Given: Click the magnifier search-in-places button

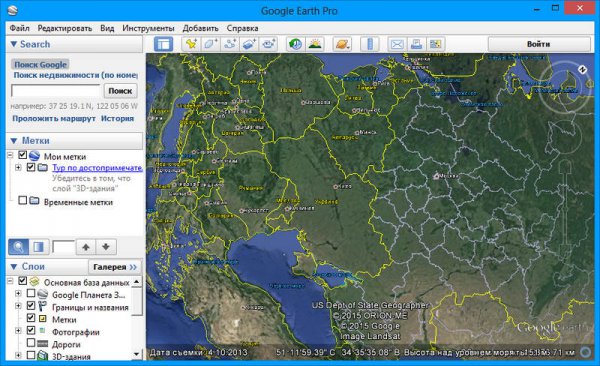Looking at the screenshot, I should click(x=18, y=247).
